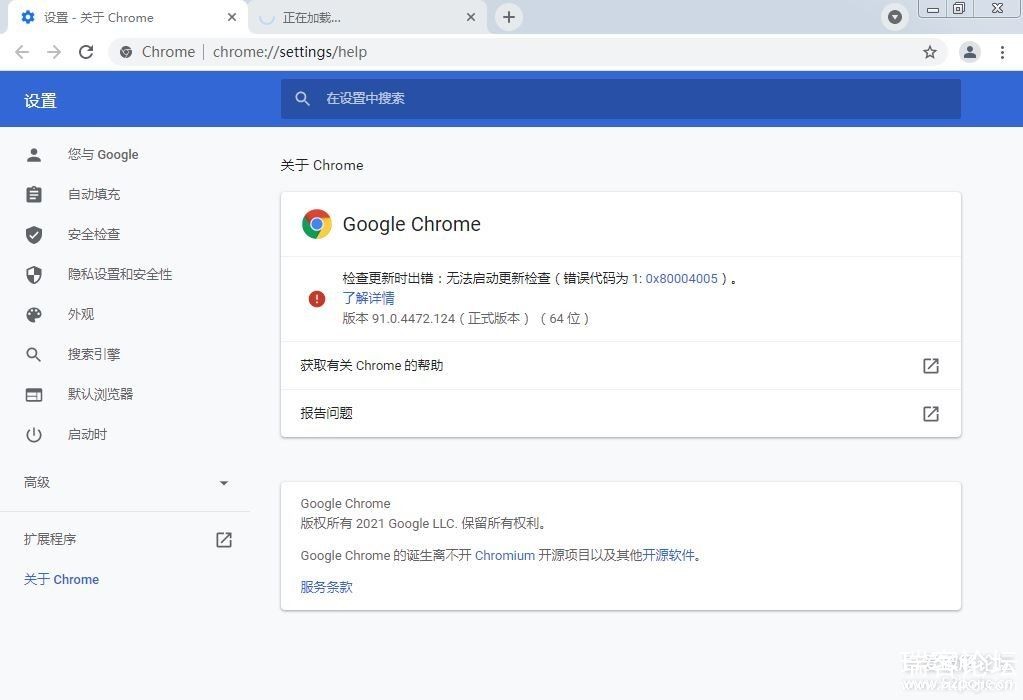Open 获取有关 Chrome 的帮助
This screenshot has width=1023, height=700.
(620, 365)
